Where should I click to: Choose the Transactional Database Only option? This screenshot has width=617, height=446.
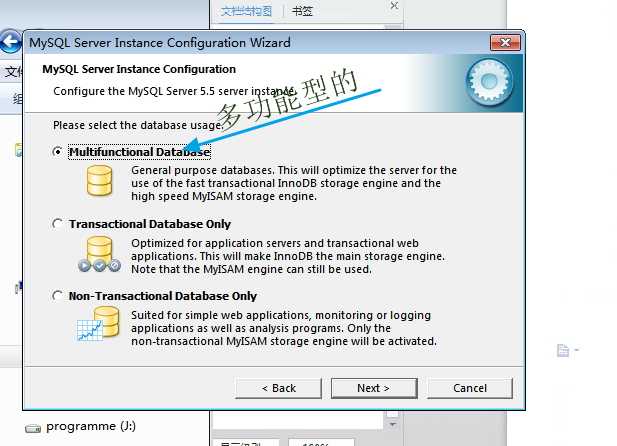(57, 224)
